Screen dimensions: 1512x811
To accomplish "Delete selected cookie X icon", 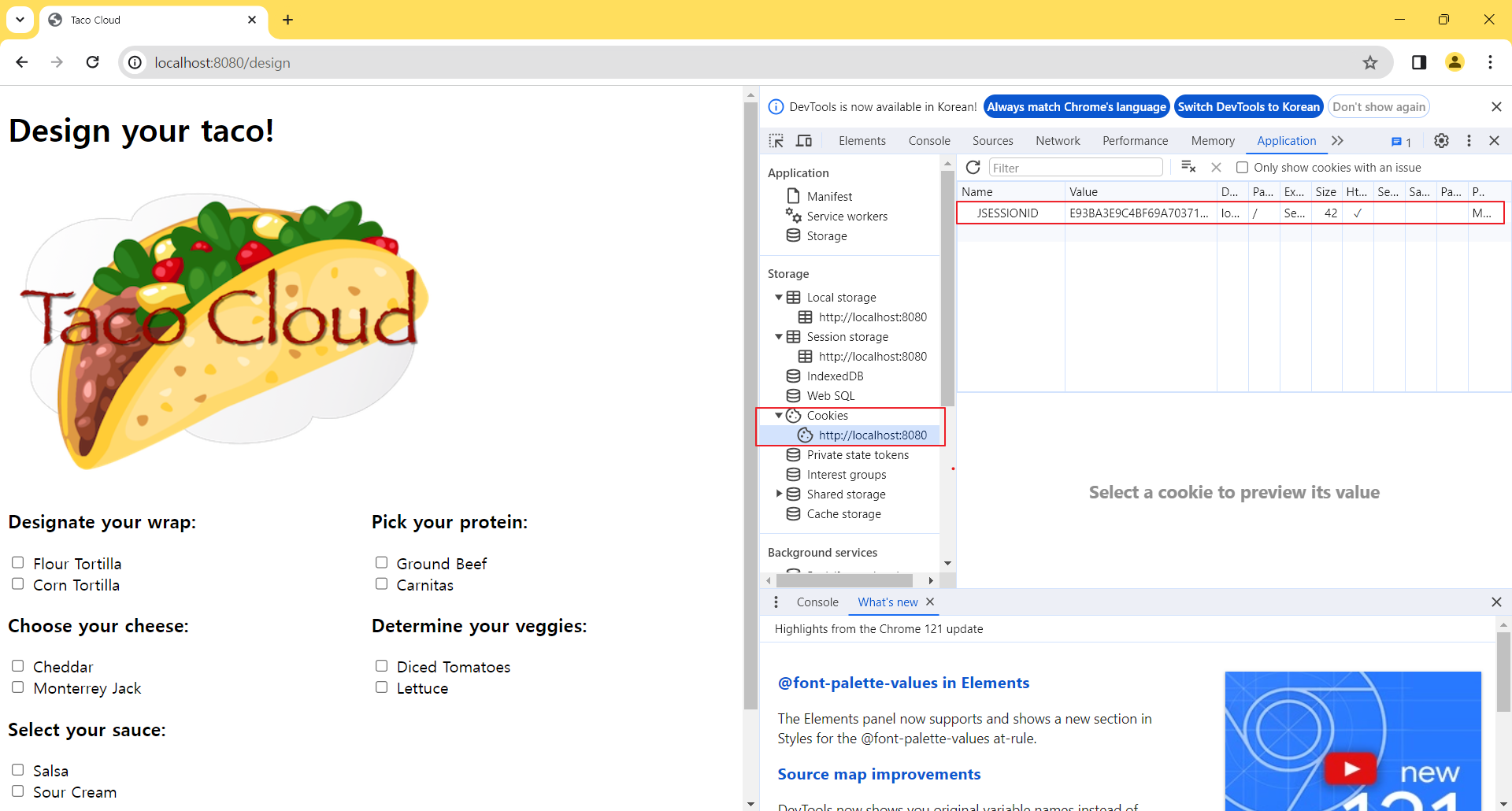I will point(1216,167).
